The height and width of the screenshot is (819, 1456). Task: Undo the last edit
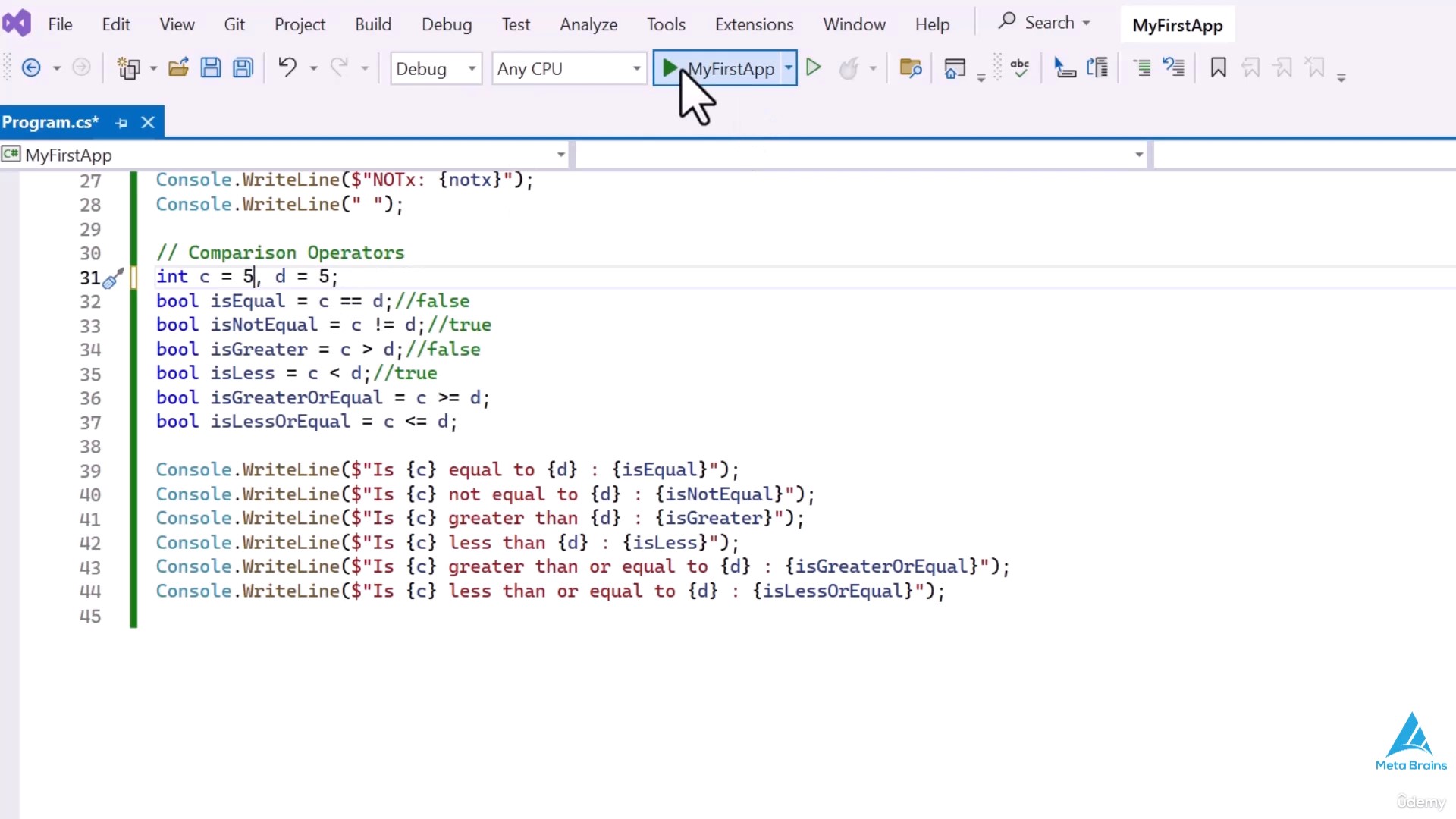(287, 68)
